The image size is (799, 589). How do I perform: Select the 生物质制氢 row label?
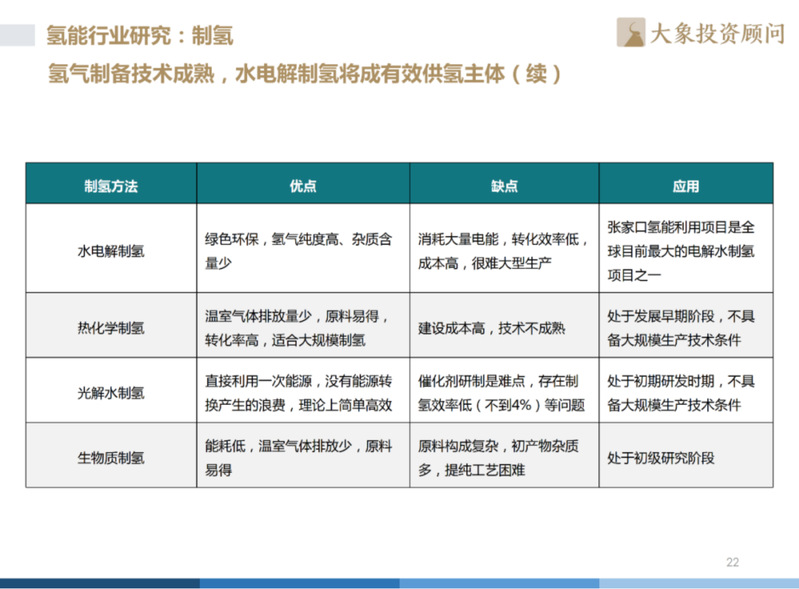[x=111, y=457]
